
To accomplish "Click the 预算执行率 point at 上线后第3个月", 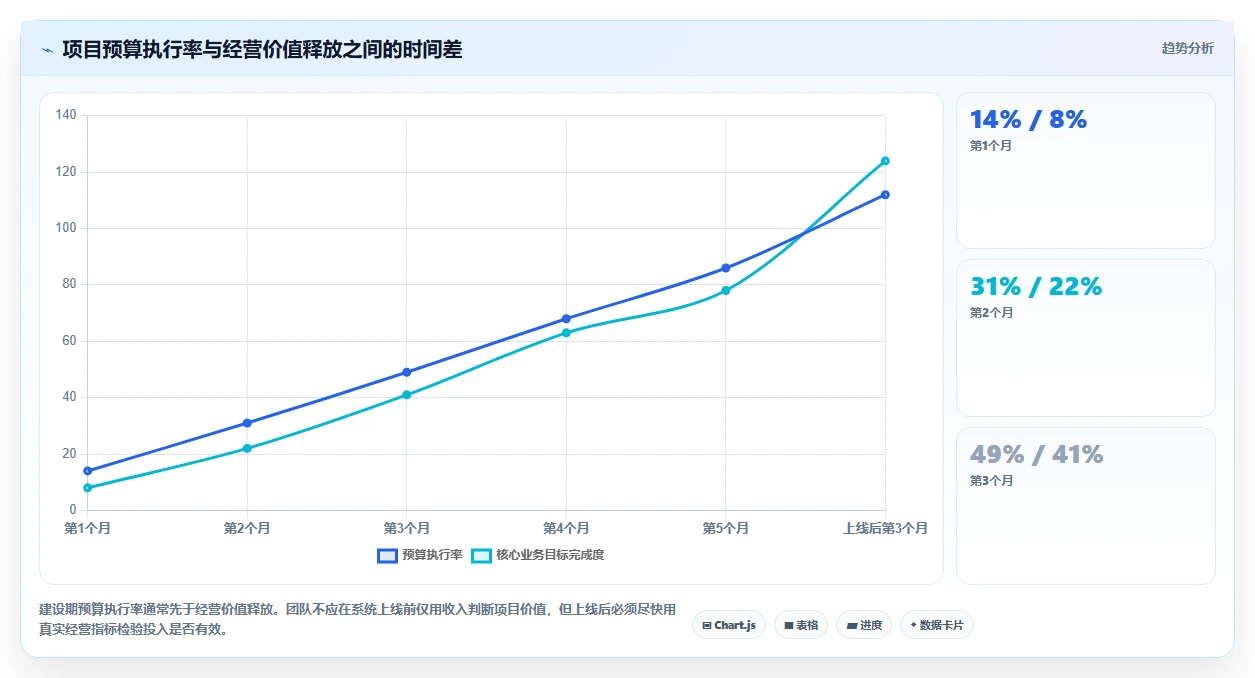I will pyautogui.click(x=885, y=195).
